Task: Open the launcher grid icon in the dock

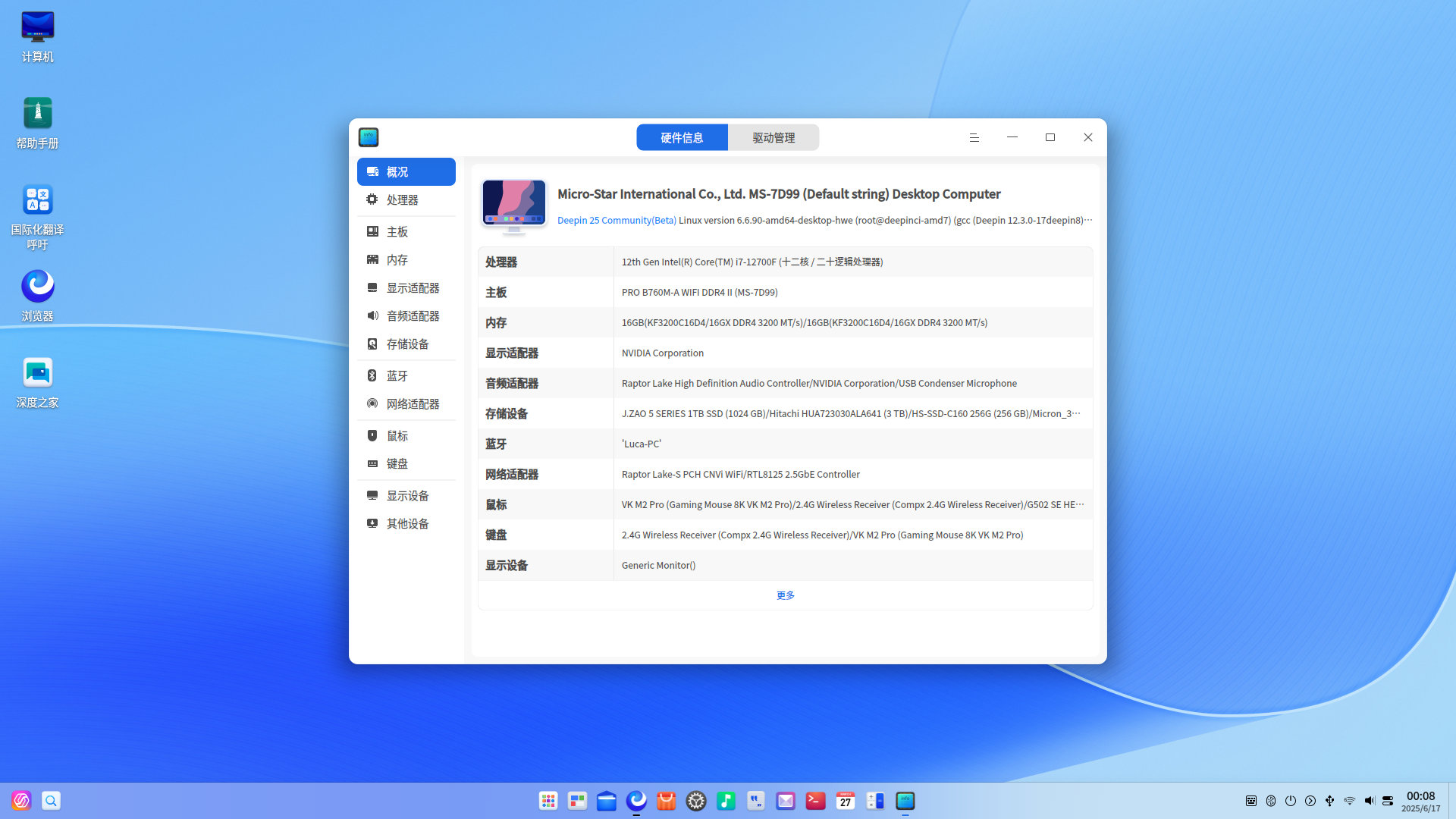Action: click(x=548, y=801)
